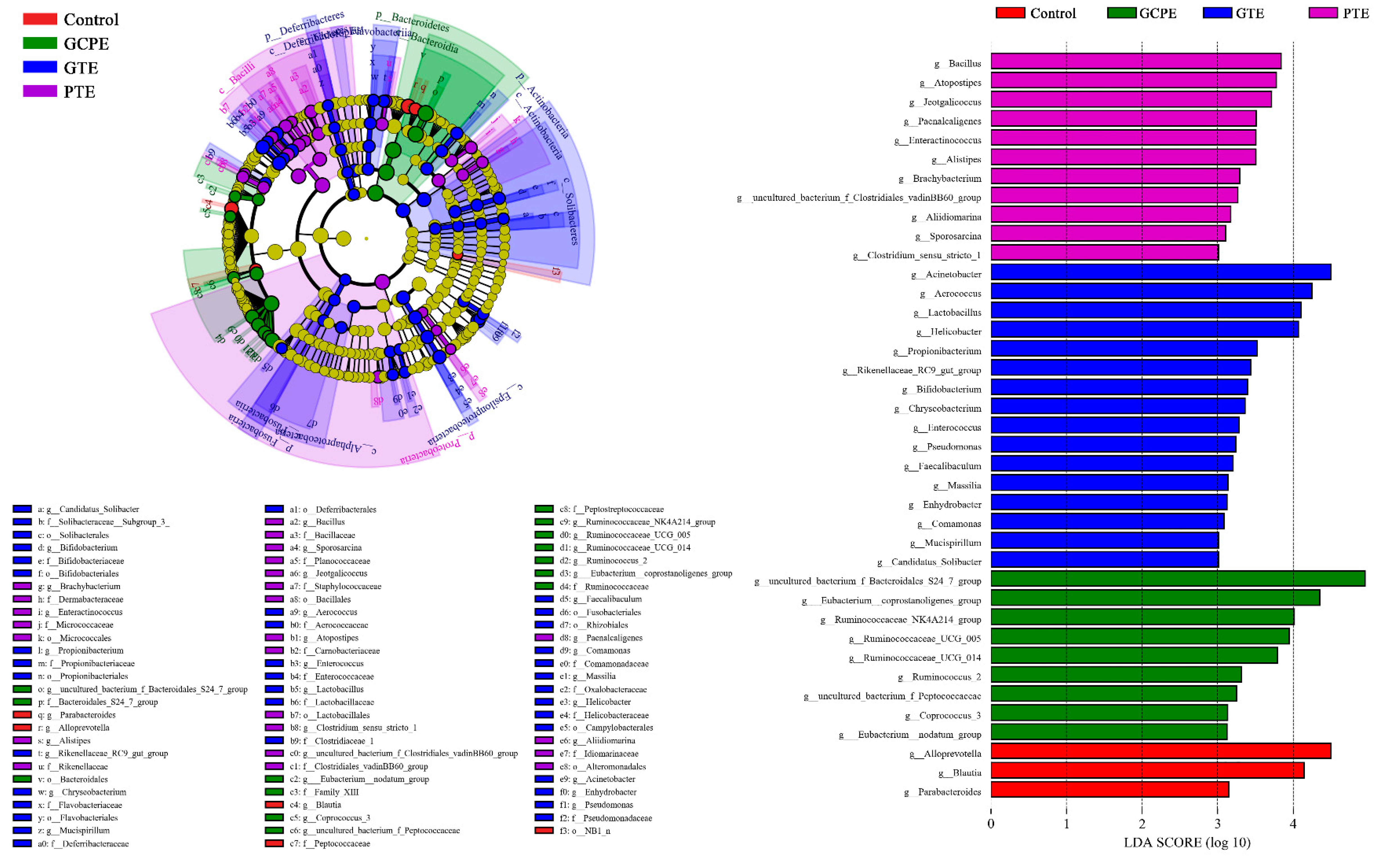Viewport: 1387px width, 868px height.
Task: Click the magenta PTE swatch above bar chart
Action: (x=1323, y=13)
